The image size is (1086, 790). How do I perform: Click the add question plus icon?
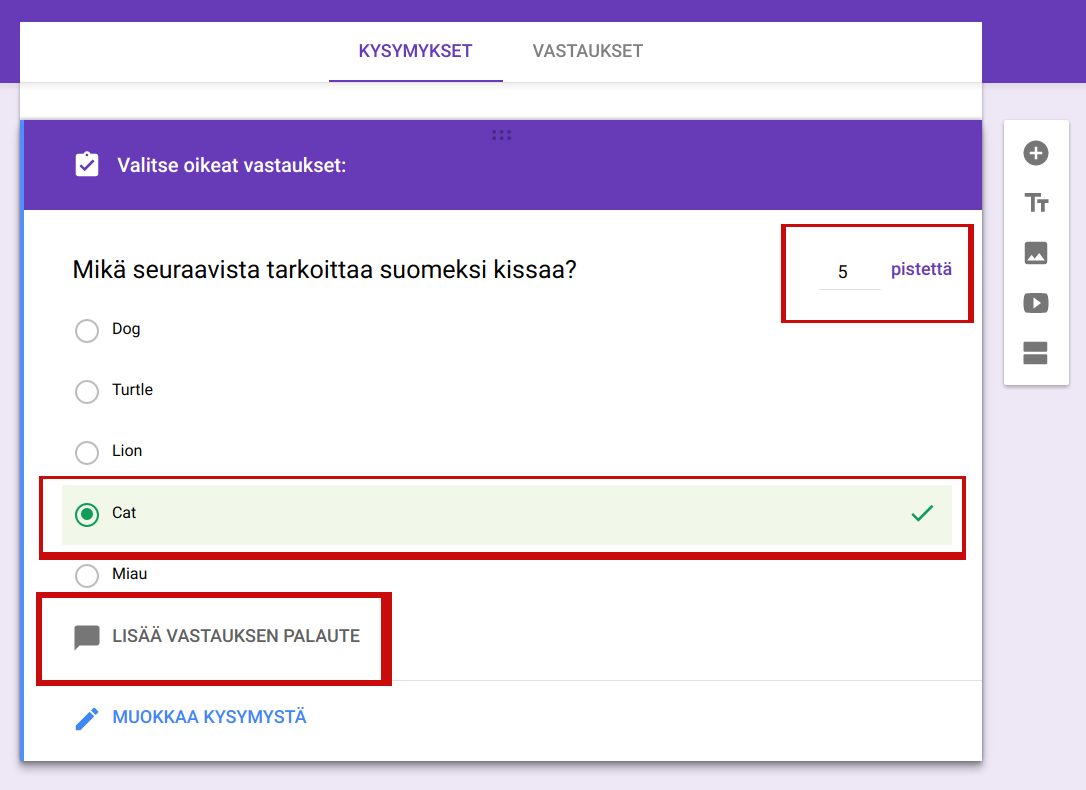coord(1036,153)
